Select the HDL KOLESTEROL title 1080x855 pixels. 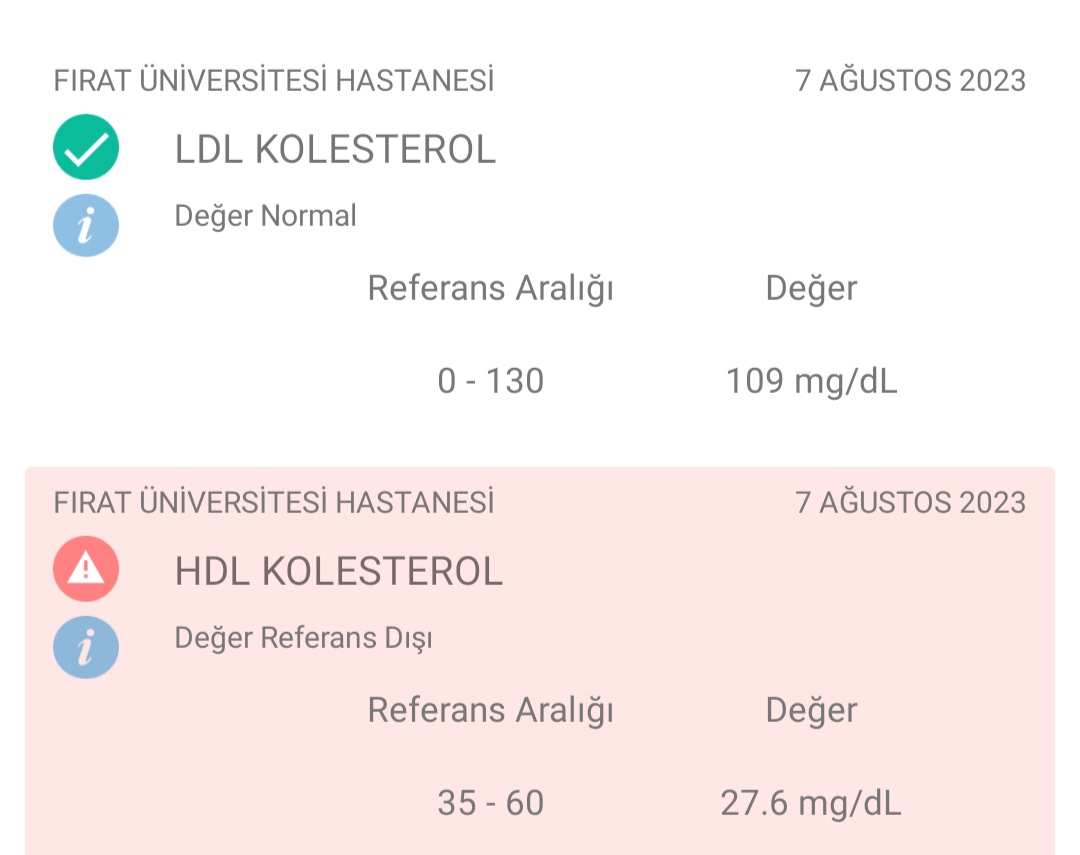339,572
